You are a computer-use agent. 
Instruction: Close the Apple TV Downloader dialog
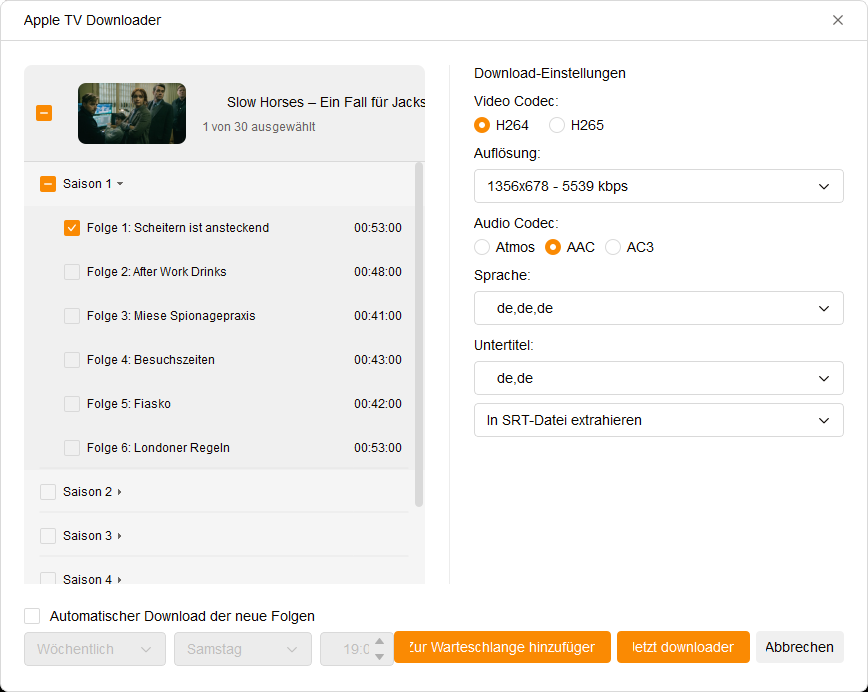pos(838,20)
